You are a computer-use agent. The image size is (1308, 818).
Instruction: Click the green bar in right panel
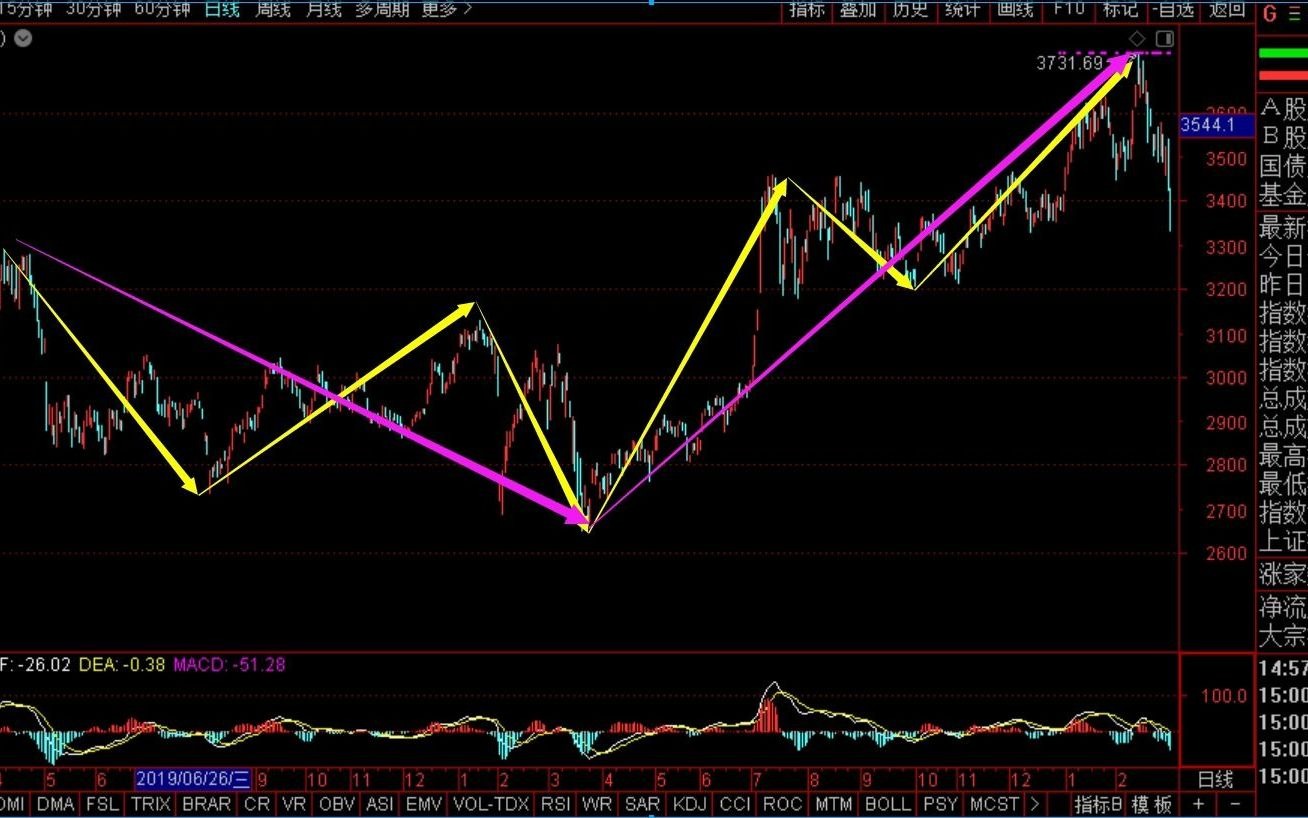pyautogui.click(x=1283, y=53)
